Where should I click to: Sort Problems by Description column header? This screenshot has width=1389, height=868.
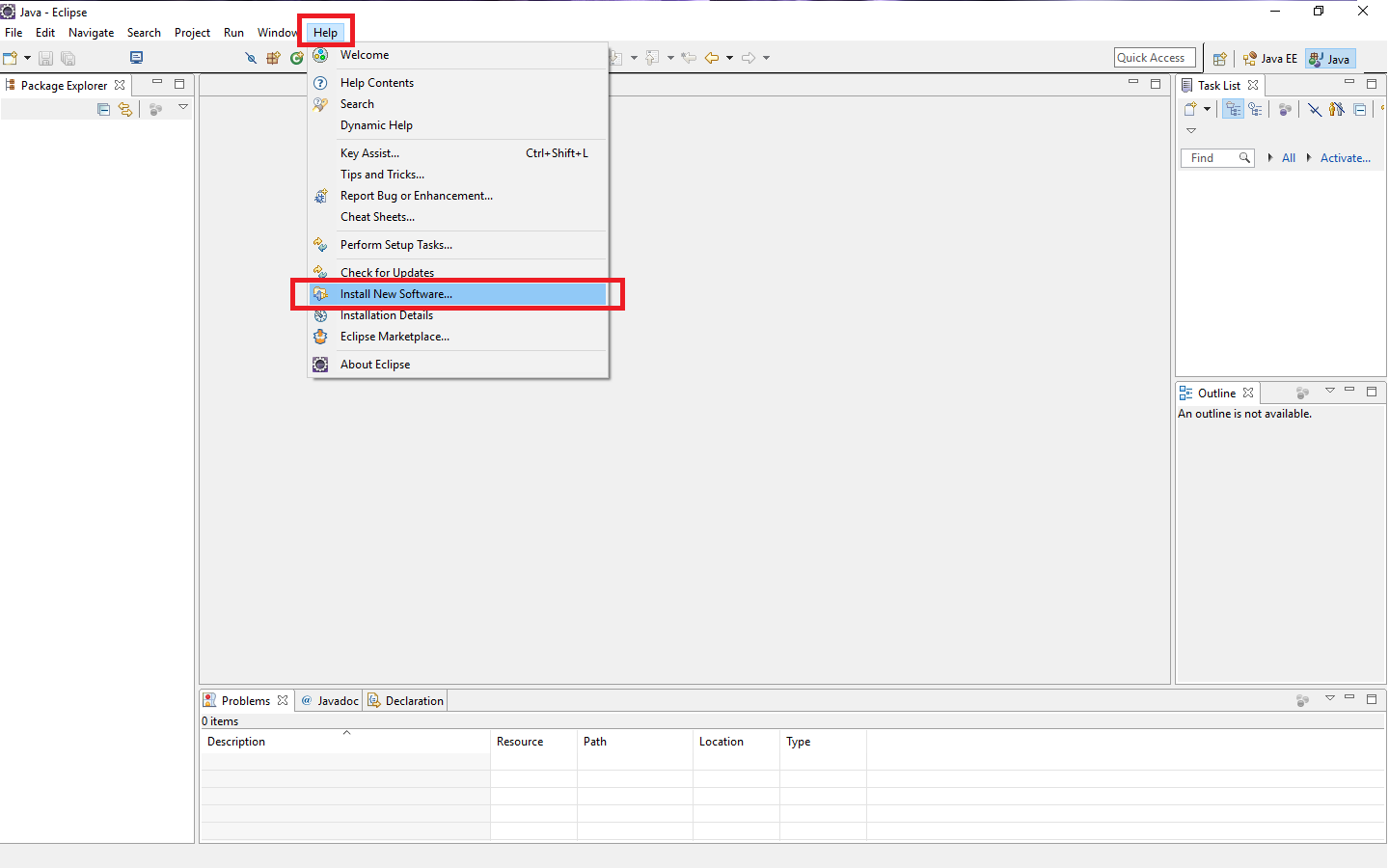tap(345, 742)
